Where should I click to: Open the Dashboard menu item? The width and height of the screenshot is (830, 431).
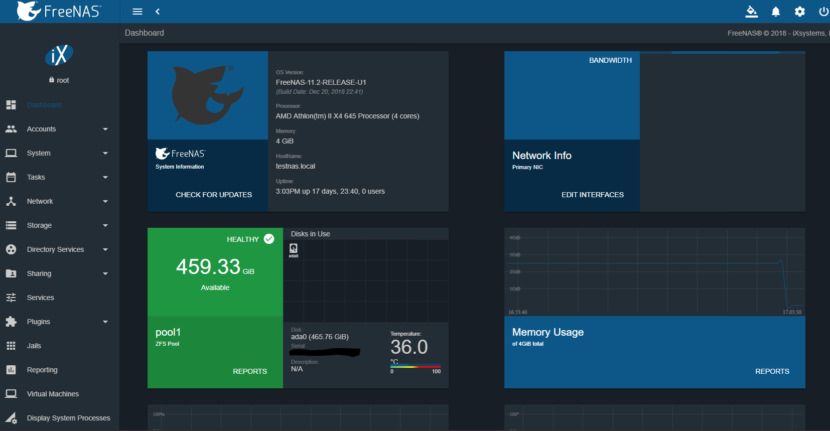[x=59, y=105]
